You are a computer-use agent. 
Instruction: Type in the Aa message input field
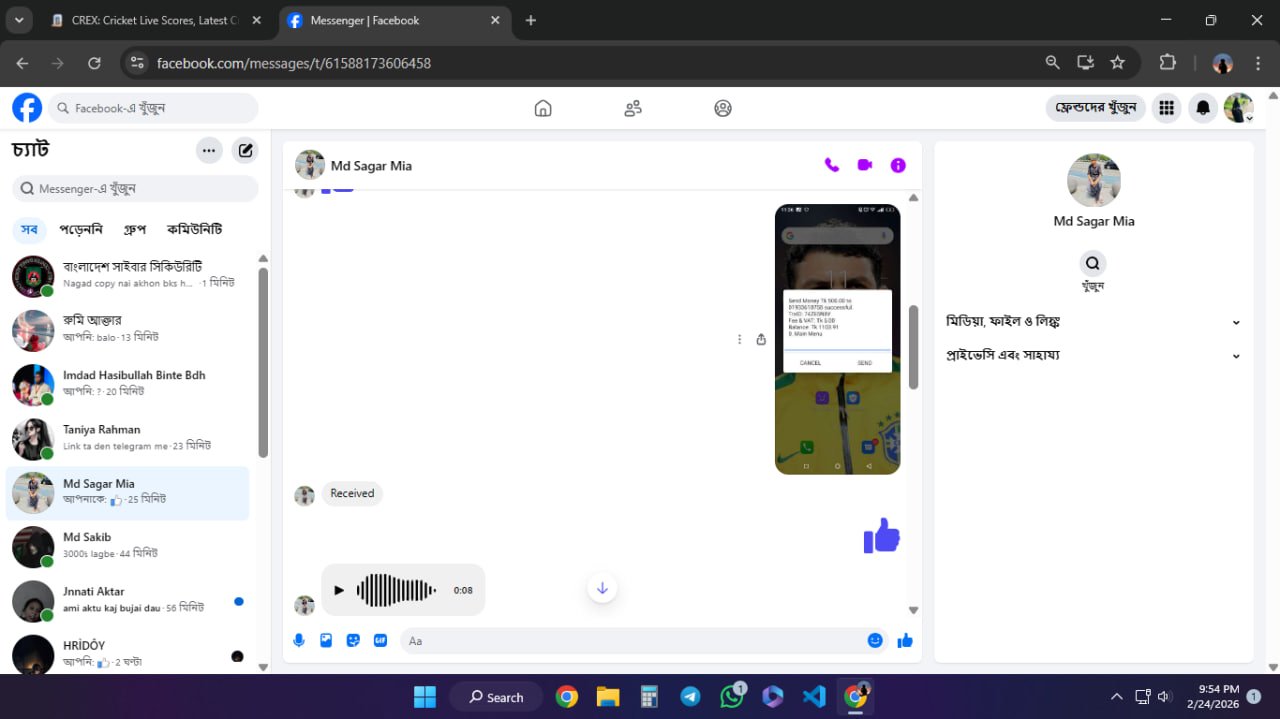[600, 640]
